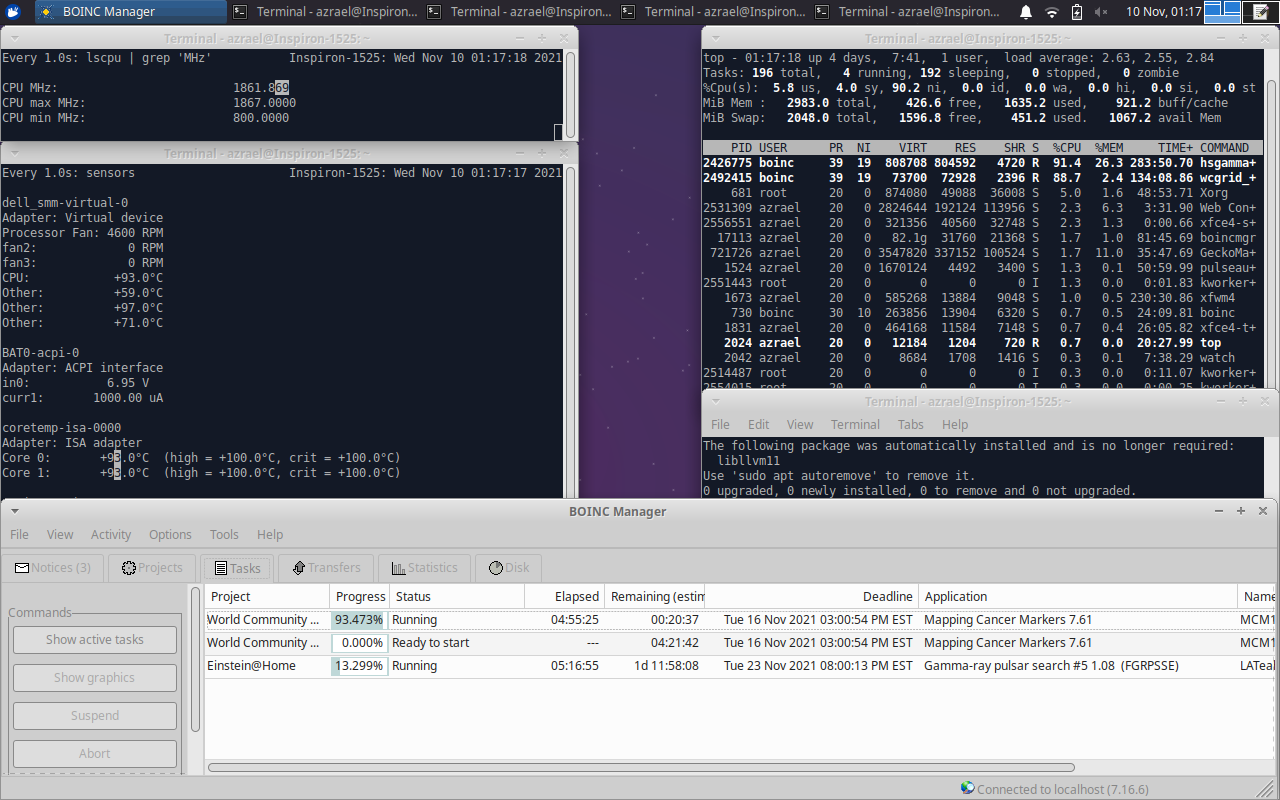Open the Terminal menu in terminal menubar

855,424
